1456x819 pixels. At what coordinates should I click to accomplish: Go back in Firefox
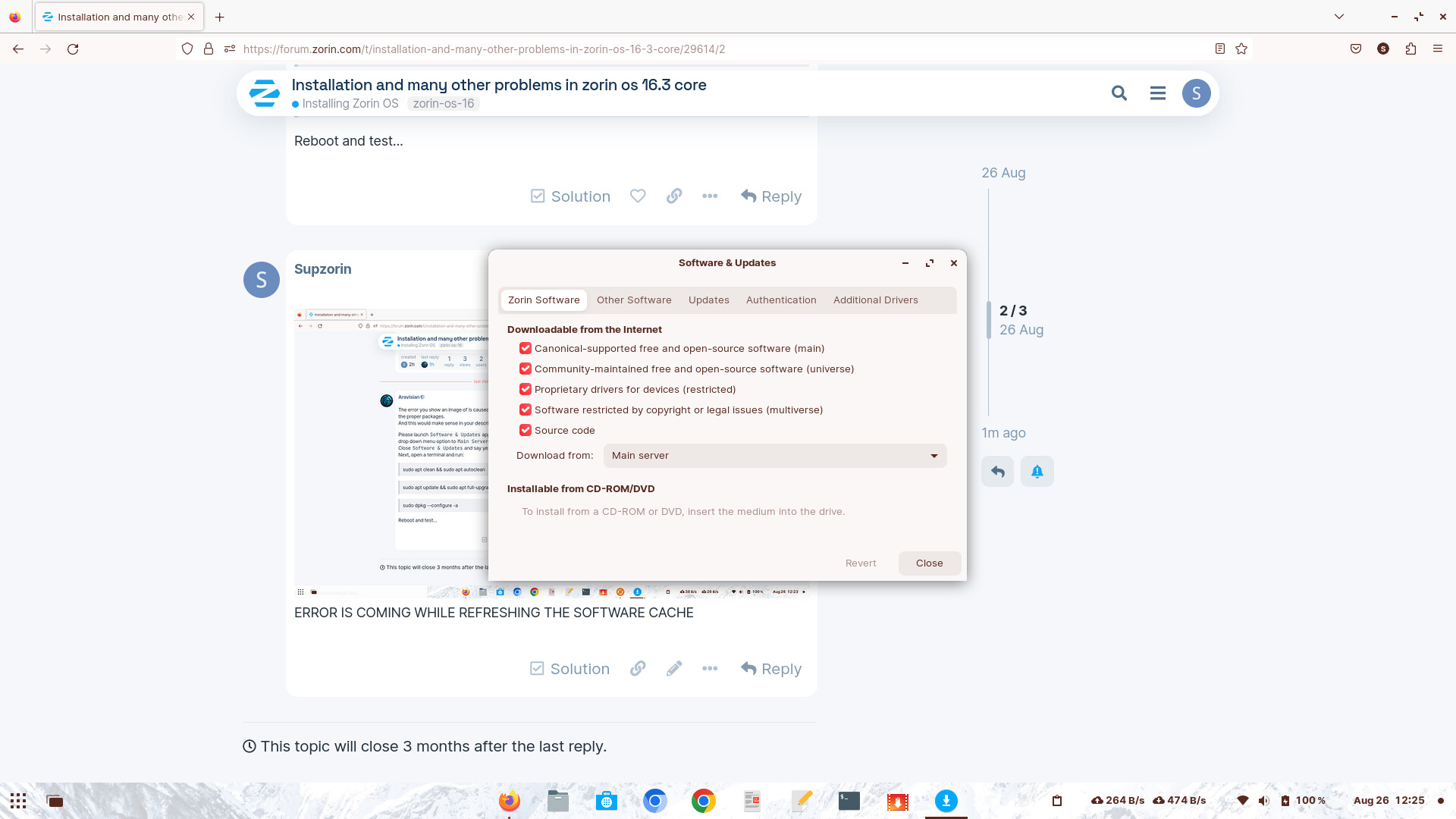click(x=18, y=49)
